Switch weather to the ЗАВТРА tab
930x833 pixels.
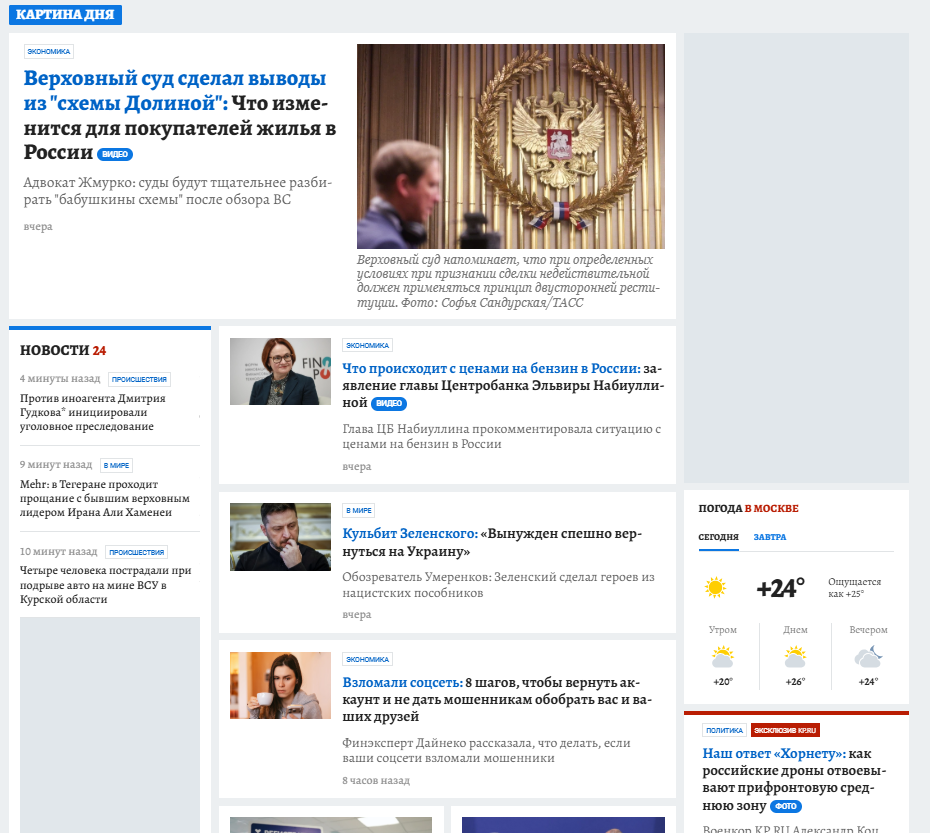[x=770, y=537]
